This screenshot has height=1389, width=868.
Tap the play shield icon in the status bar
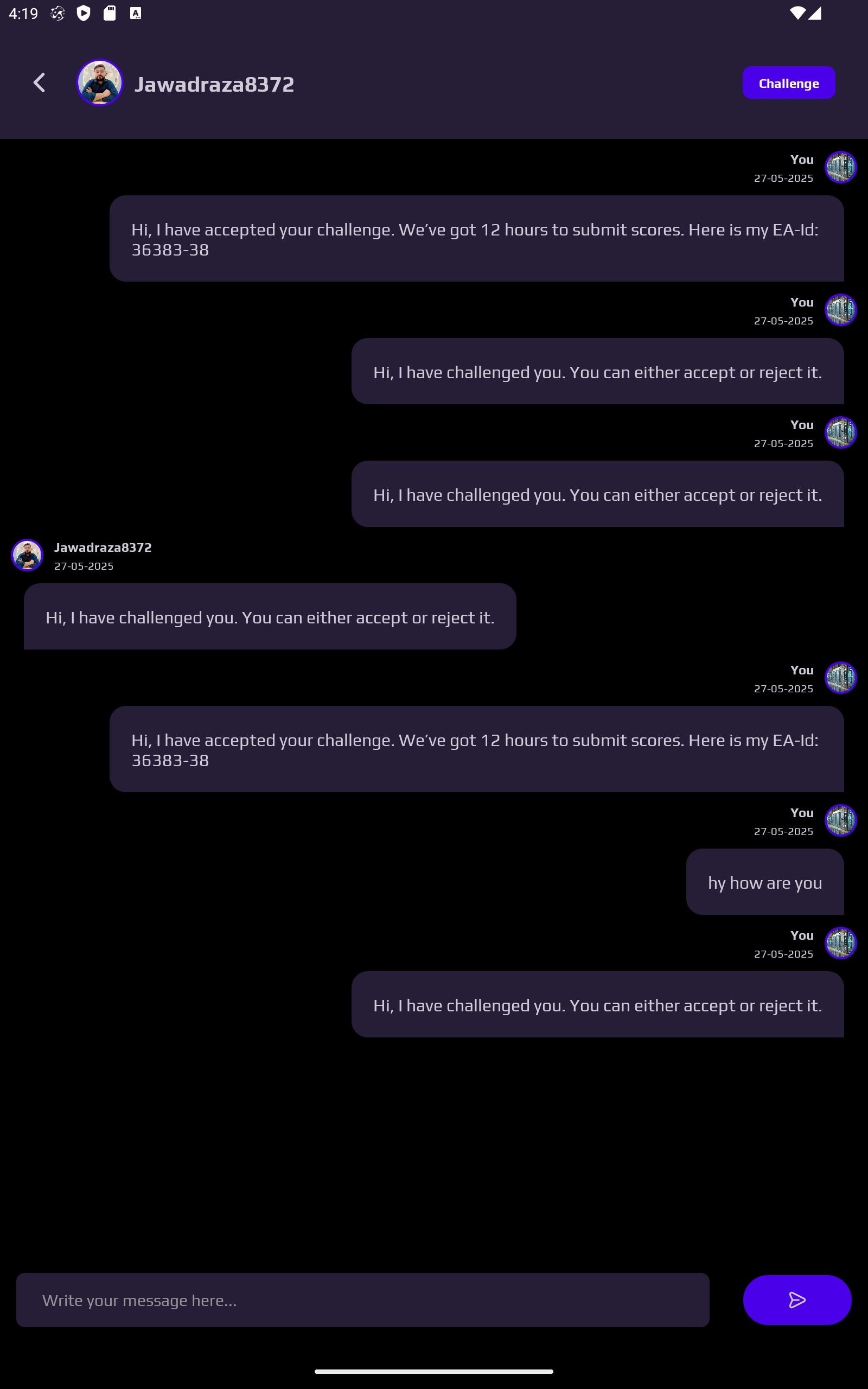[84, 13]
